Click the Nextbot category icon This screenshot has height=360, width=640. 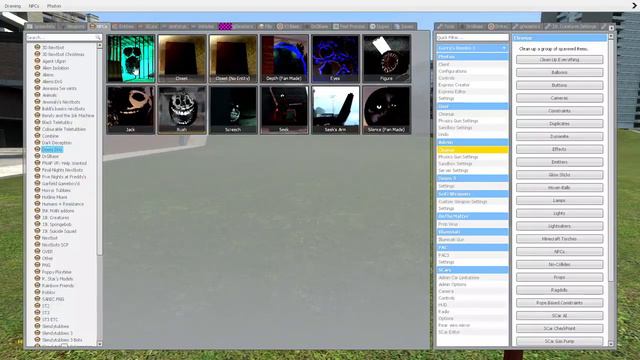[37, 238]
